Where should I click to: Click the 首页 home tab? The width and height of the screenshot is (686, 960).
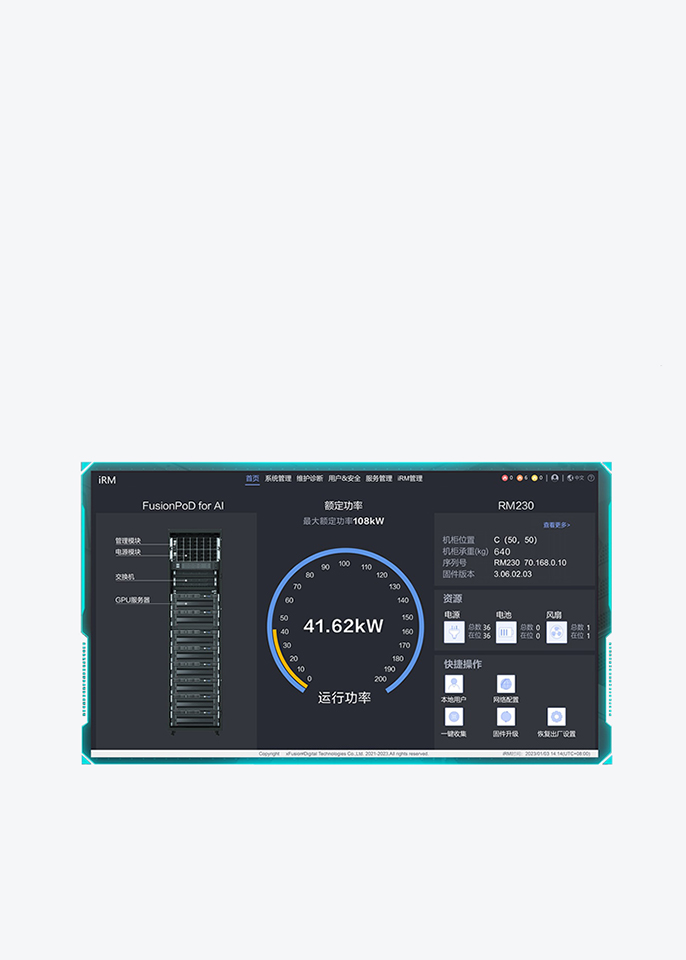coord(252,479)
